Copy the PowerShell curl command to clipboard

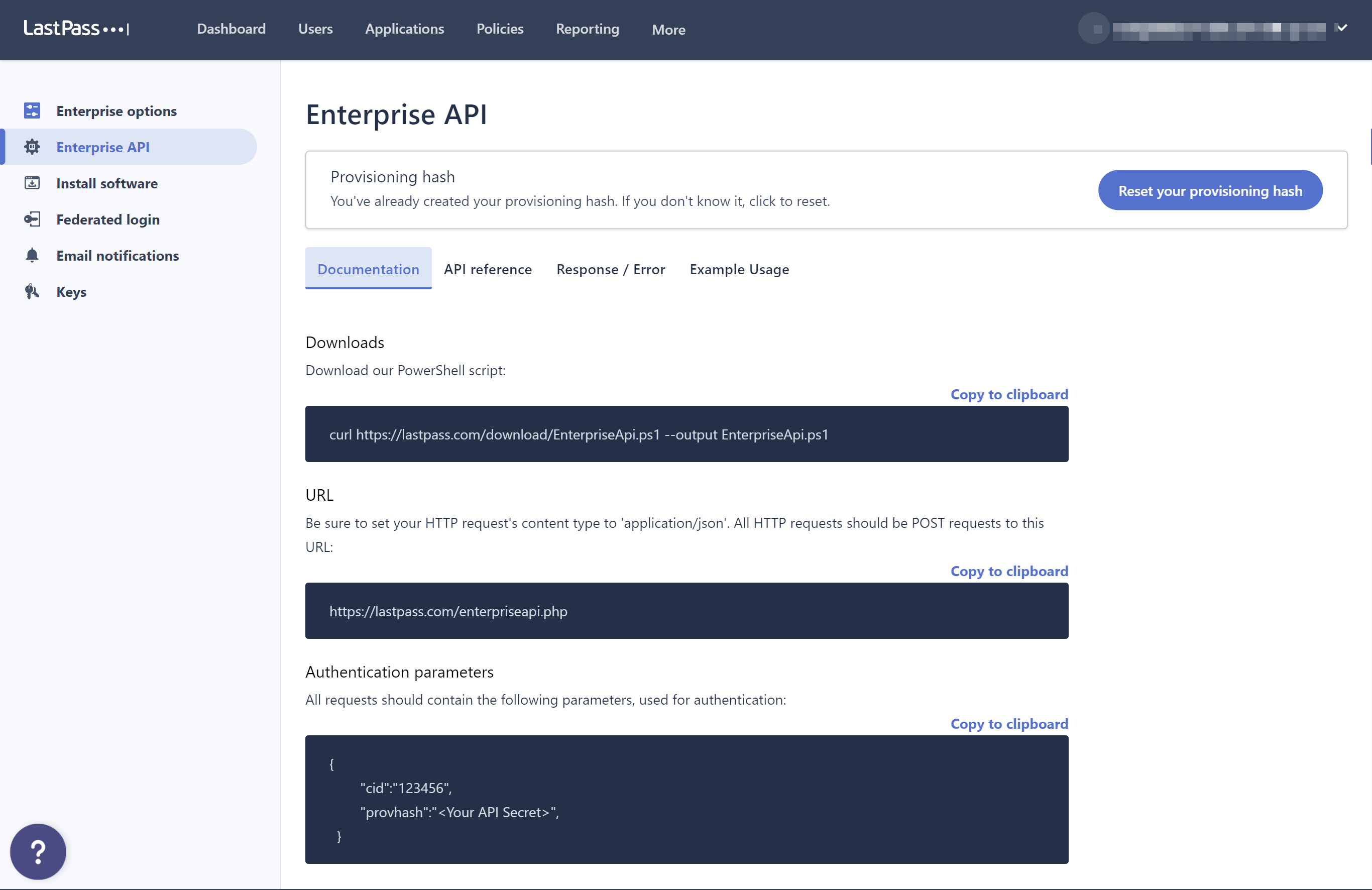coord(1009,394)
